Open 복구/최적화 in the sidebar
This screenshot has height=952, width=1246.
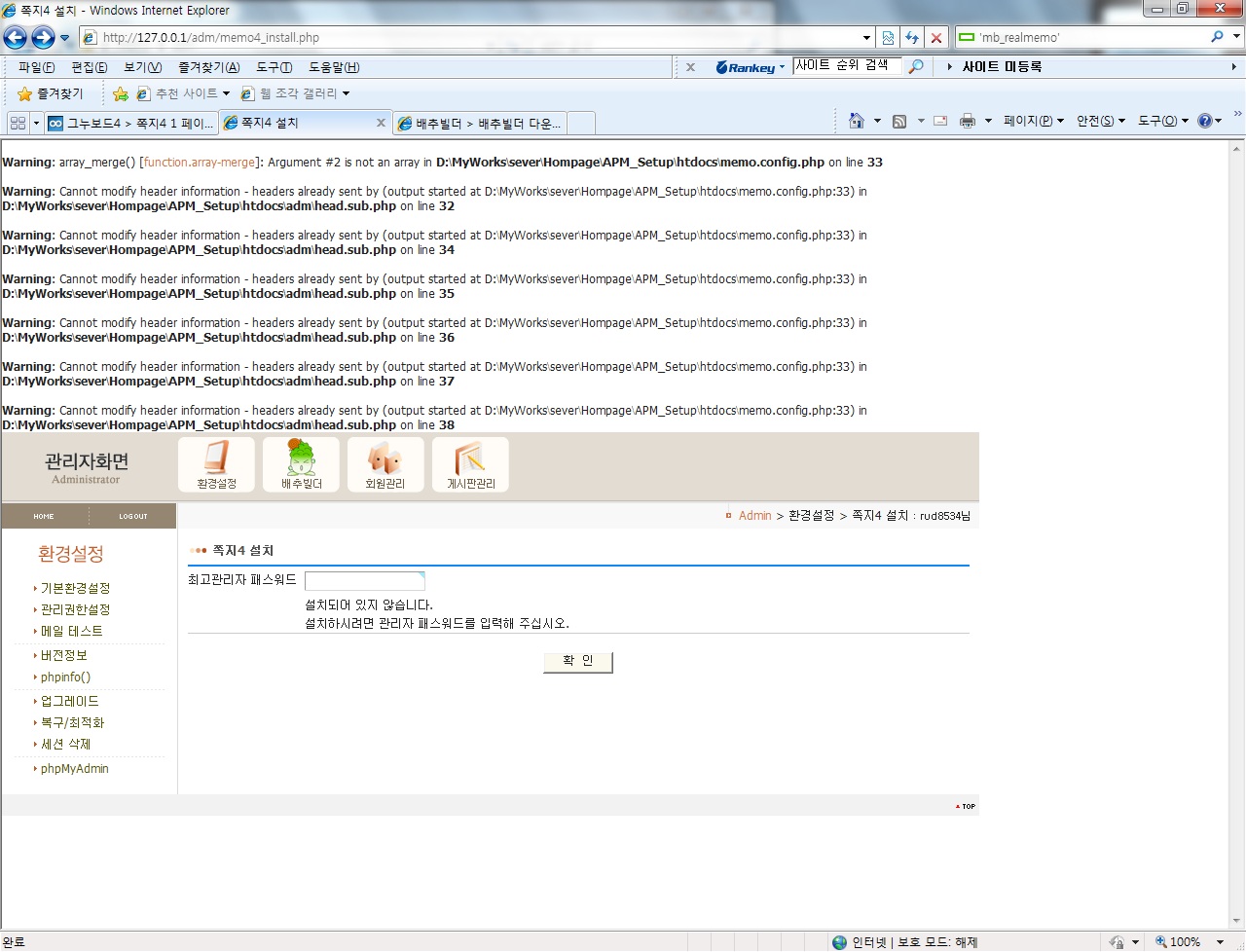(x=72, y=722)
